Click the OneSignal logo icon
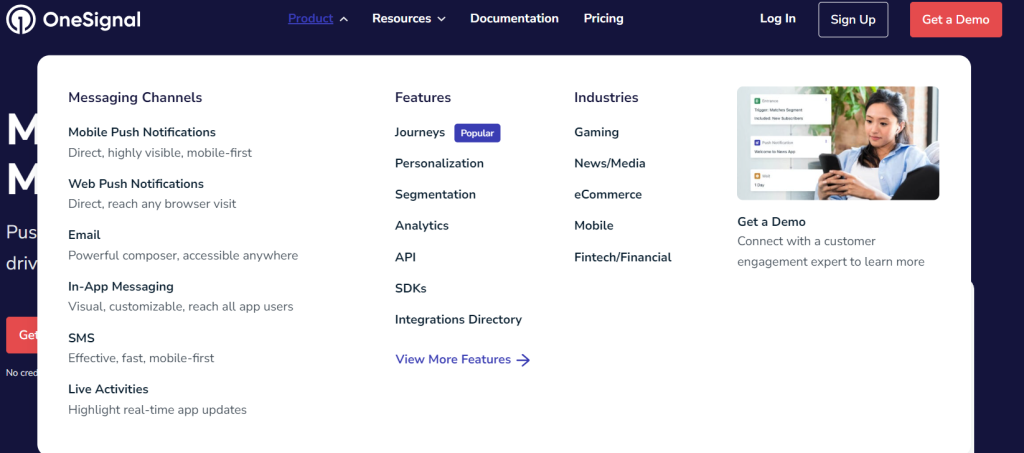This screenshot has height=453, width=1024. [20, 19]
